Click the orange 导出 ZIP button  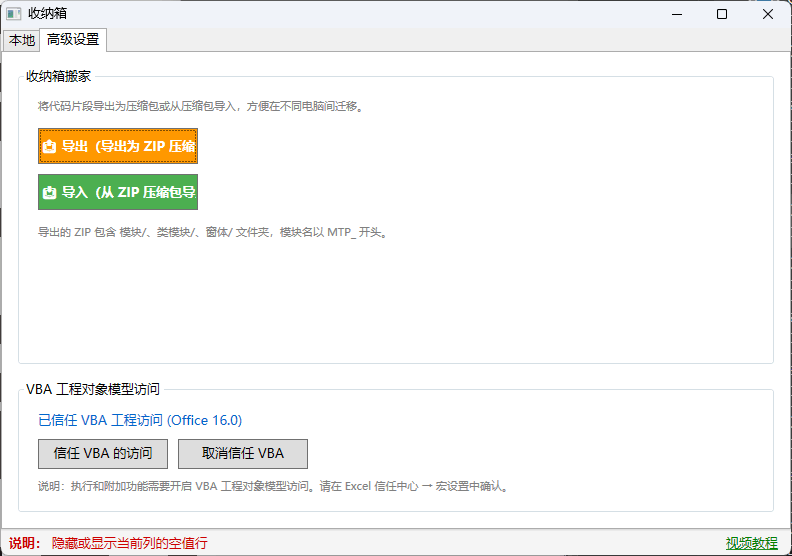(118, 146)
